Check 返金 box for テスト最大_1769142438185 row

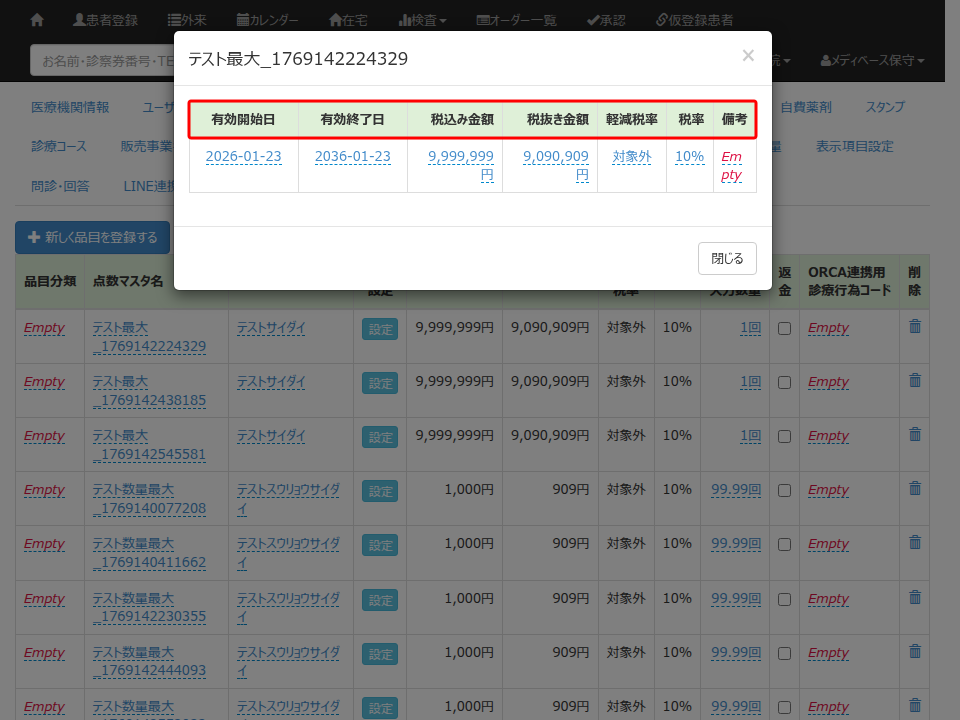pyautogui.click(x=785, y=382)
